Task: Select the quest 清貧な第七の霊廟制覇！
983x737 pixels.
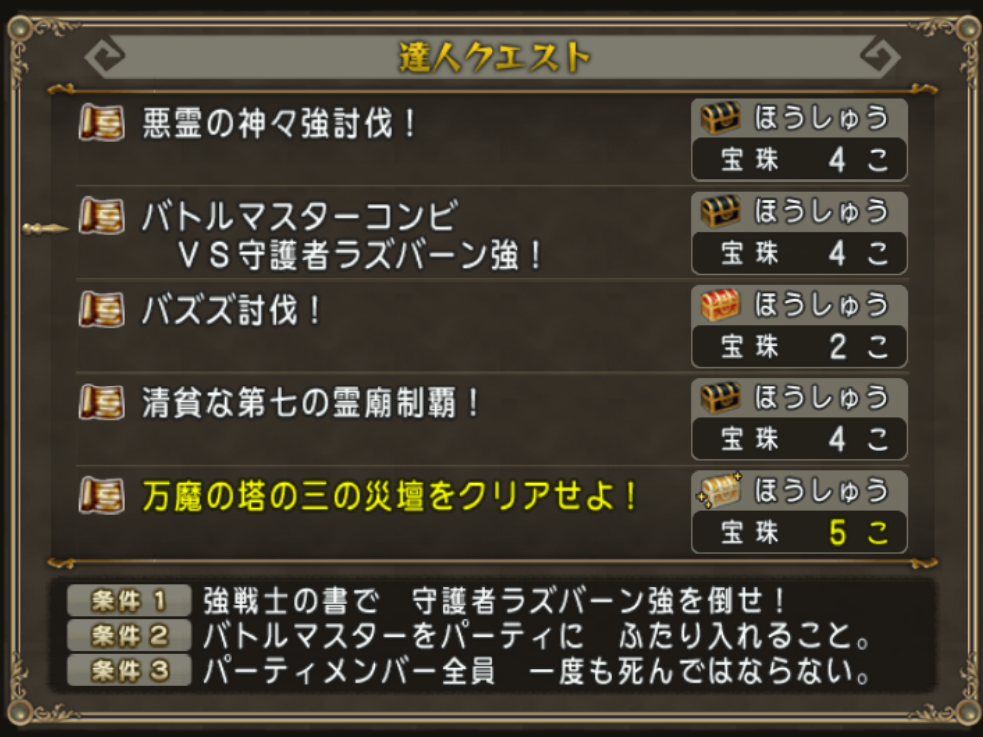Action: tap(312, 404)
